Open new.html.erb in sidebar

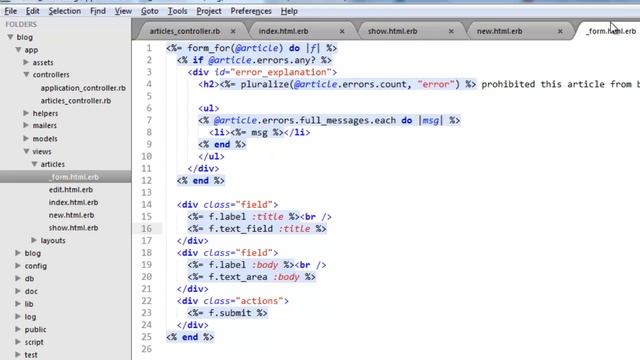pos(71,215)
